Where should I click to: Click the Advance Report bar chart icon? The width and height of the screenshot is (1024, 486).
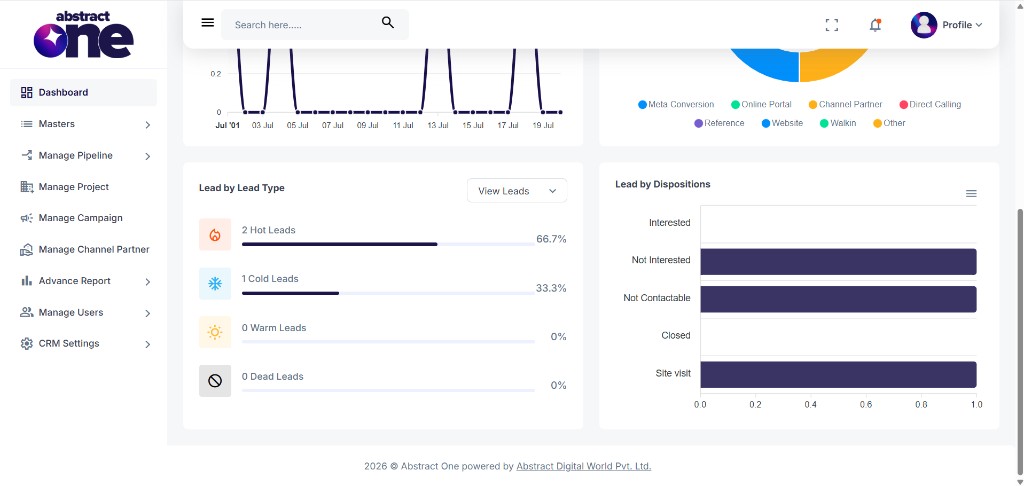(27, 281)
